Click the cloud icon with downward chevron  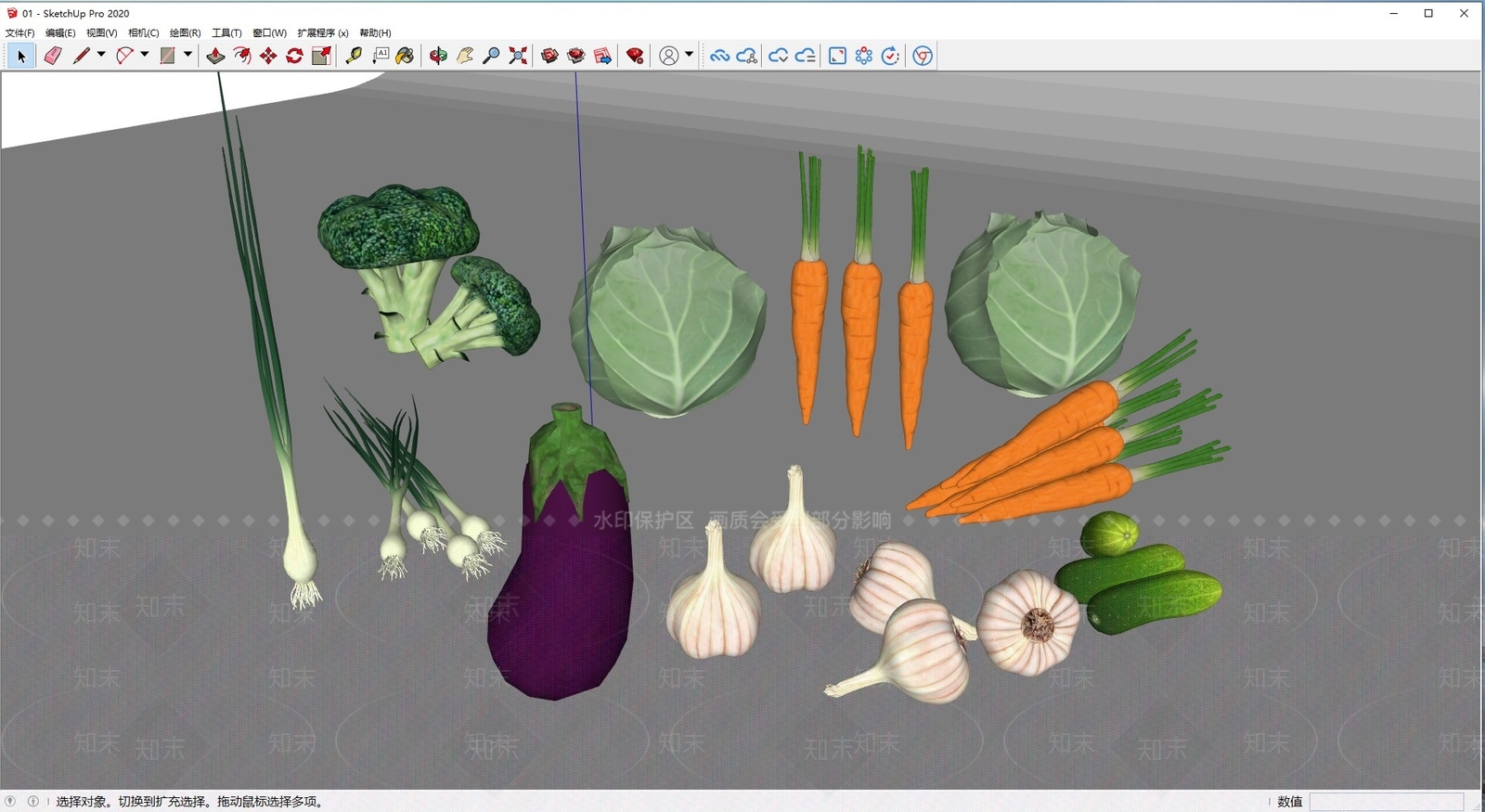coord(778,57)
